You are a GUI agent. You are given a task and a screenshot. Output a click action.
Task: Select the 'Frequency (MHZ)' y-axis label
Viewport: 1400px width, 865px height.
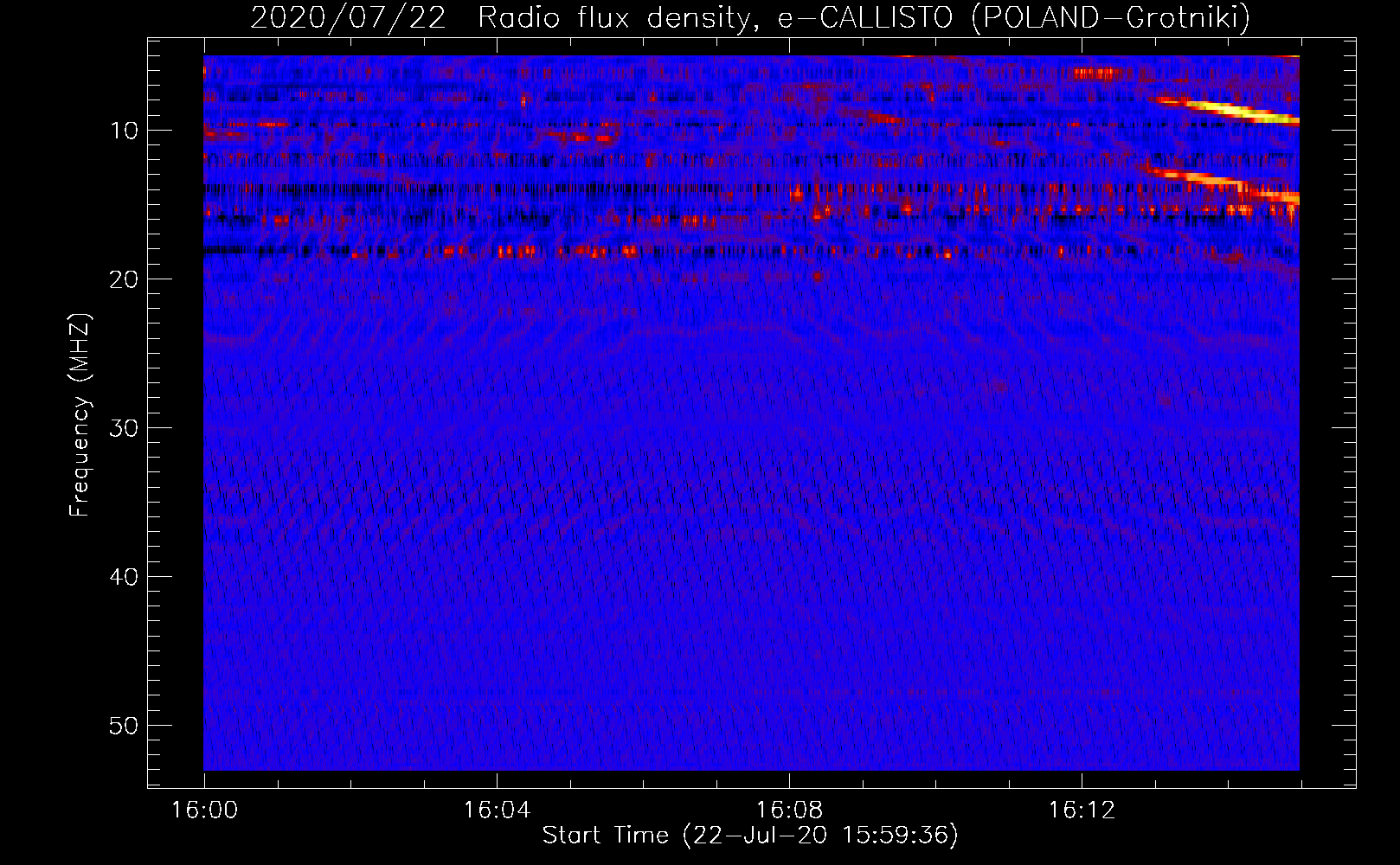click(x=80, y=415)
